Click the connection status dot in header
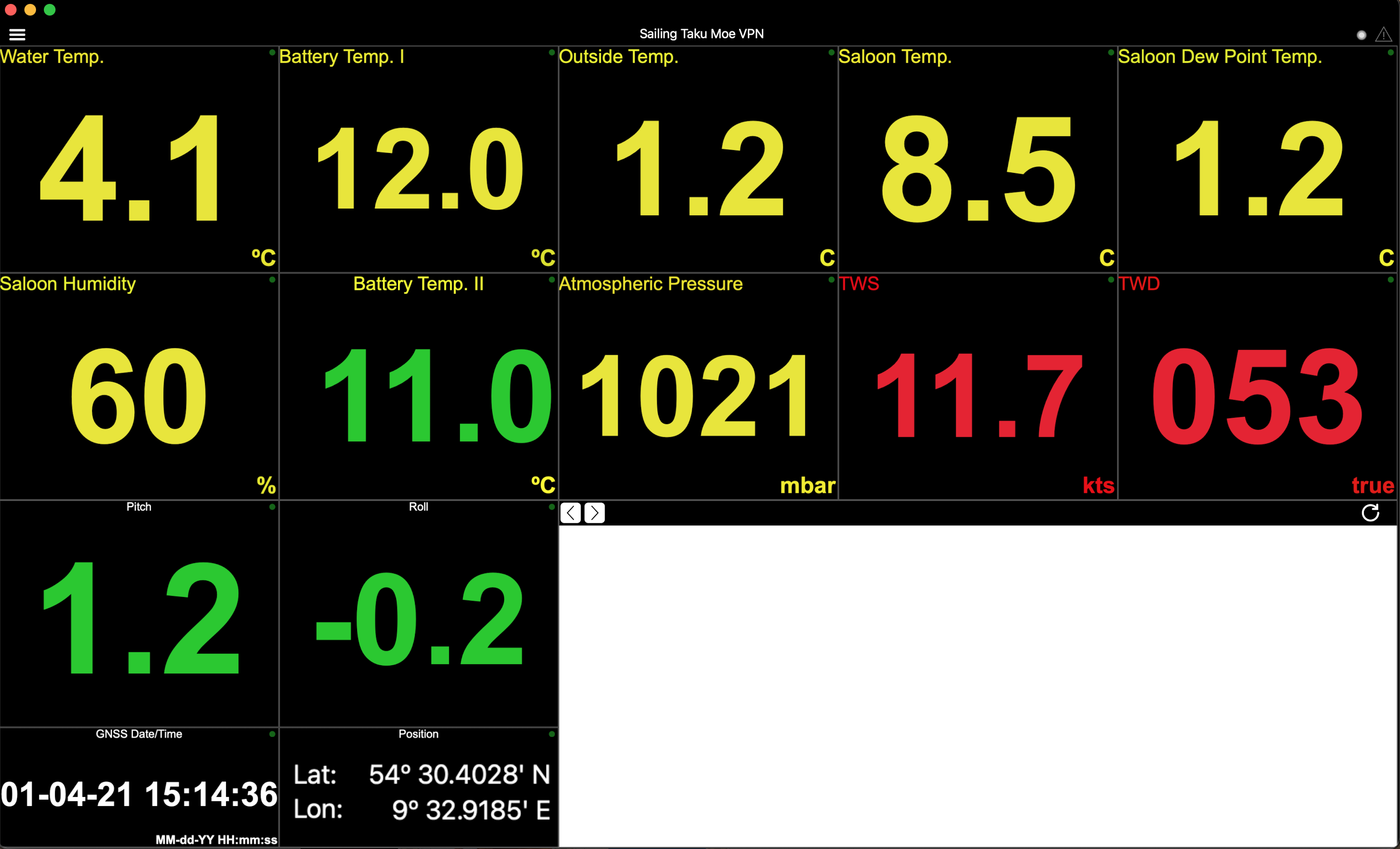 click(1361, 35)
